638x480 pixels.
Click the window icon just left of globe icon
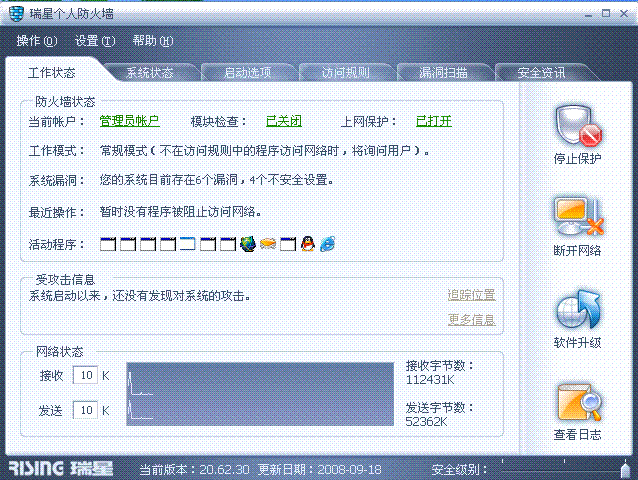click(x=228, y=244)
